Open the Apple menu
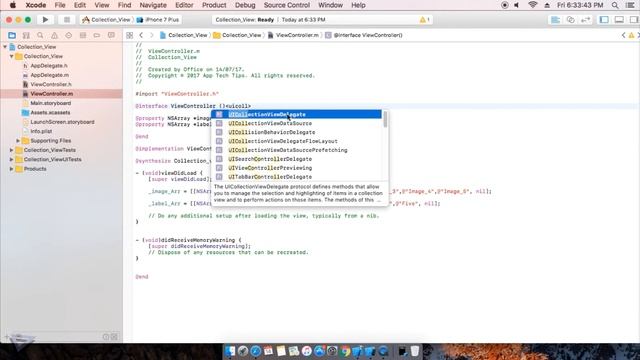640x360 pixels. pos(13,5)
